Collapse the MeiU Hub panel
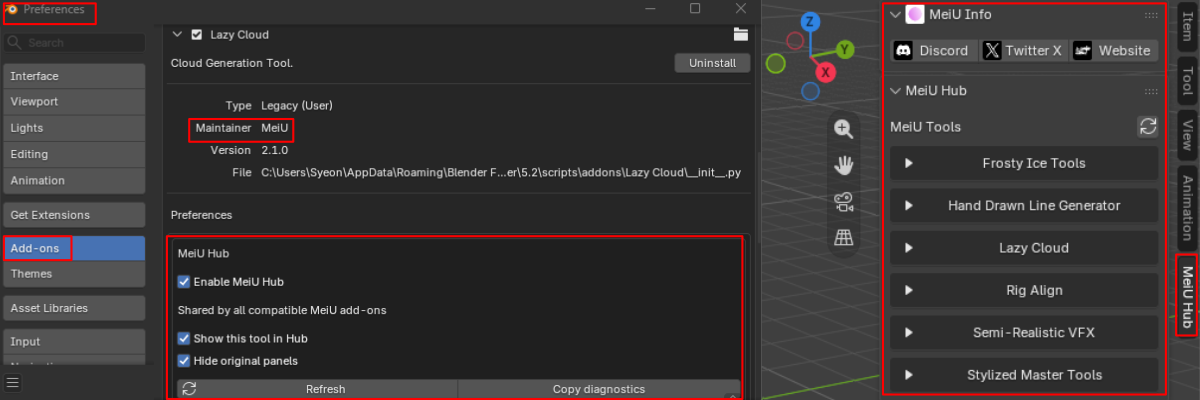 895,90
